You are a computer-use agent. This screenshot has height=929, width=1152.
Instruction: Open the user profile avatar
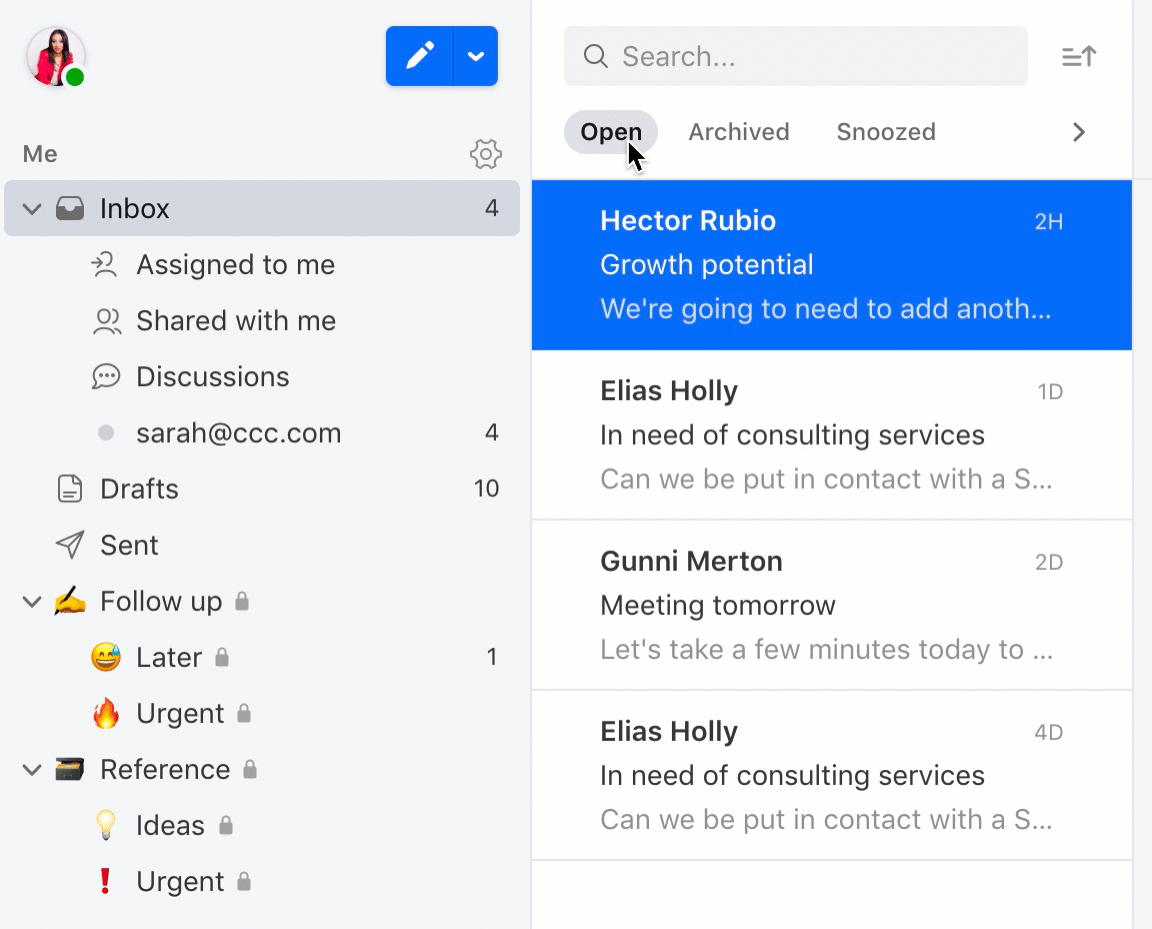55,57
